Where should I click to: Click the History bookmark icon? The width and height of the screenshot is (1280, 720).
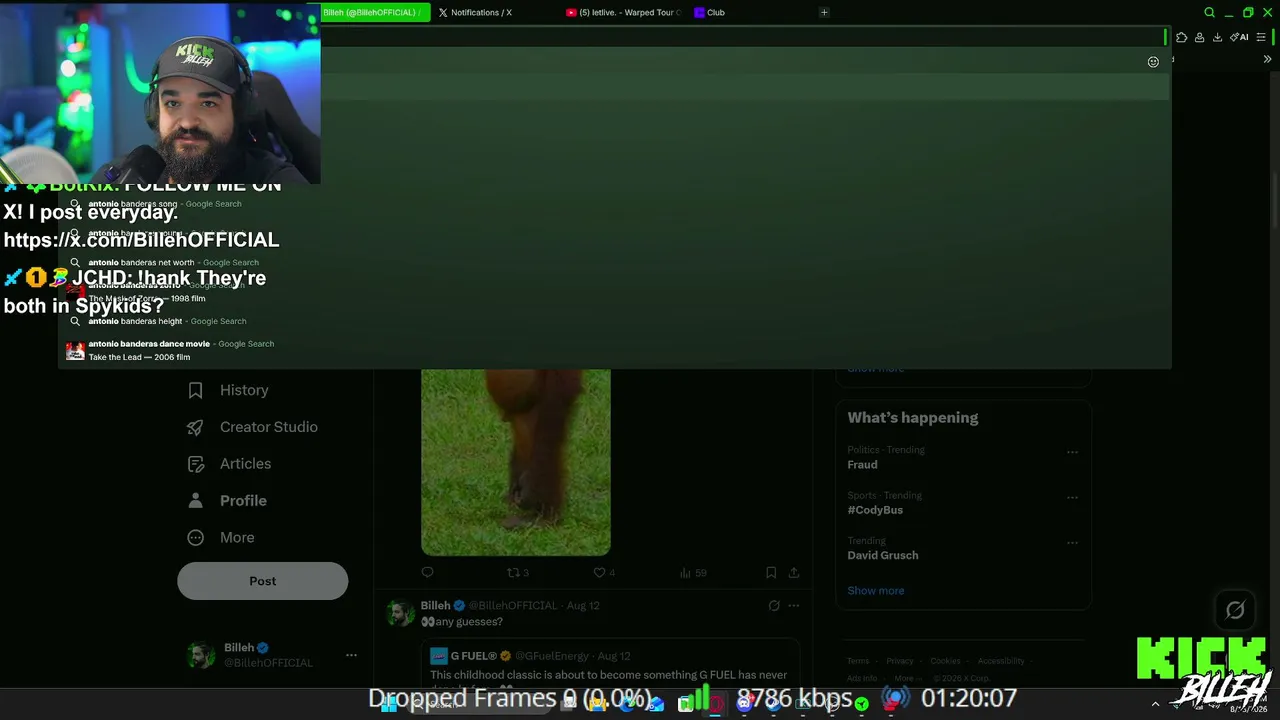click(196, 390)
